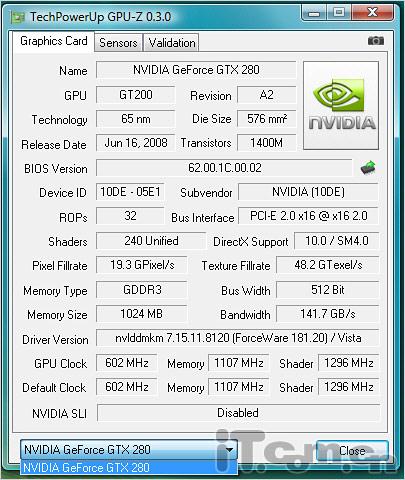
Task: Maximize the GPU-Z window
Action: pos(339,13)
